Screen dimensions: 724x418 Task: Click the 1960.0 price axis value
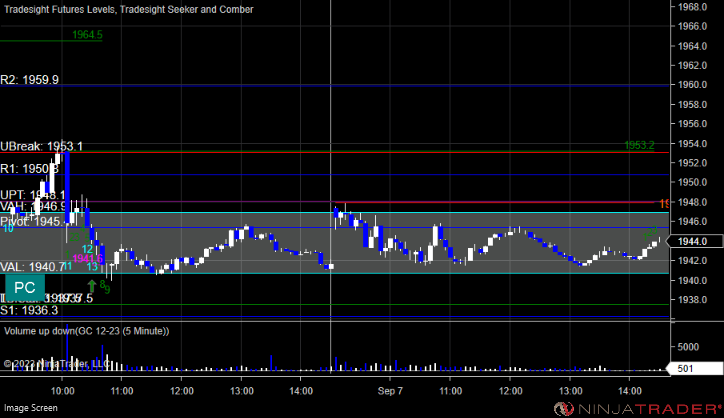tap(692, 85)
